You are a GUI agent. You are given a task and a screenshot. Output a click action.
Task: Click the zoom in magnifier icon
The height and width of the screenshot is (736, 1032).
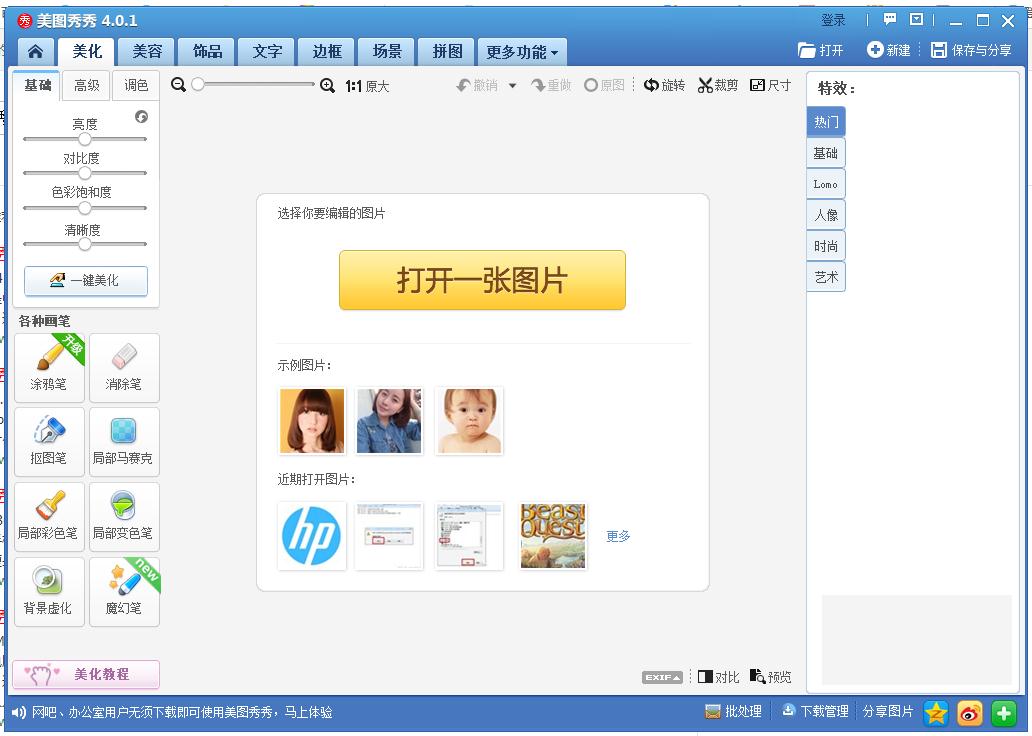(x=327, y=86)
